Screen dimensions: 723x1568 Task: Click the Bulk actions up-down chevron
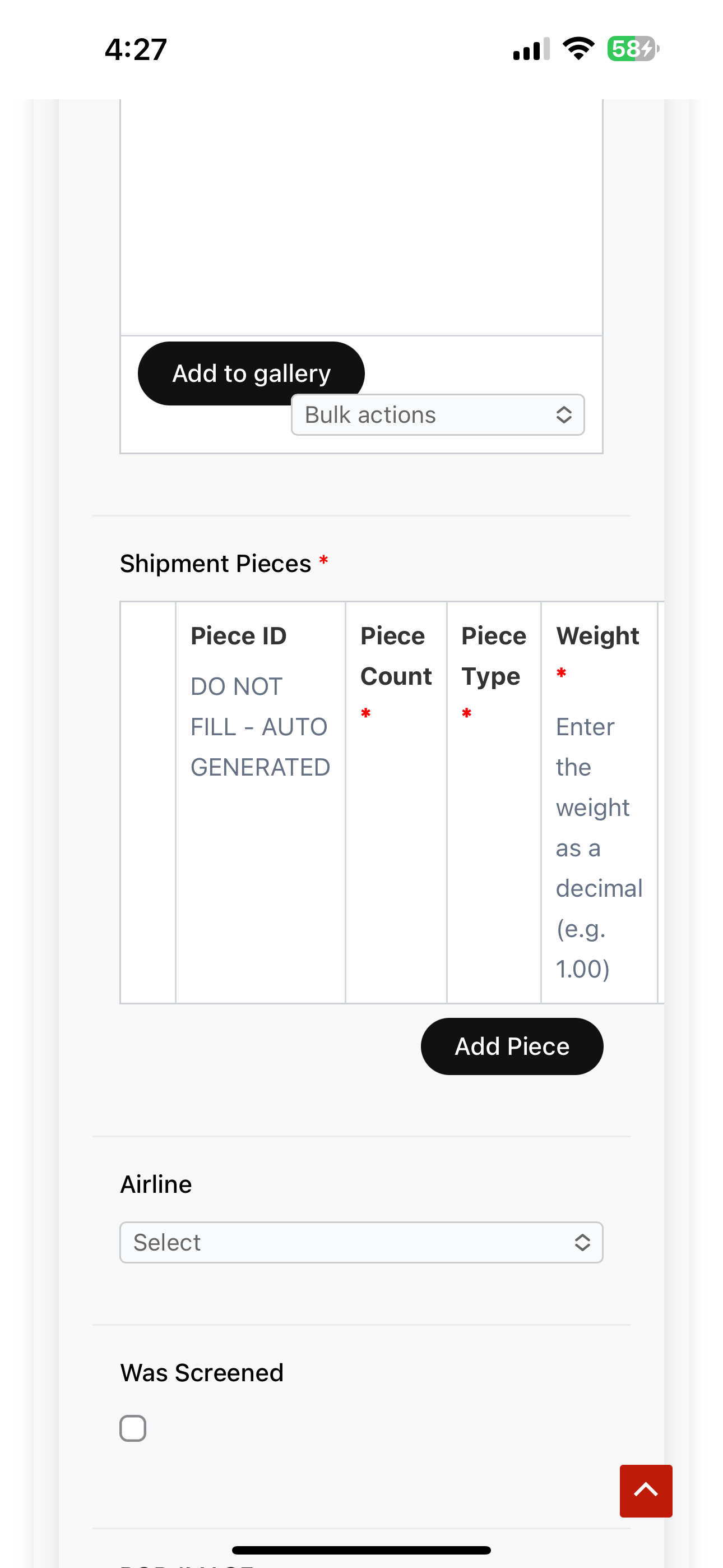(564, 414)
